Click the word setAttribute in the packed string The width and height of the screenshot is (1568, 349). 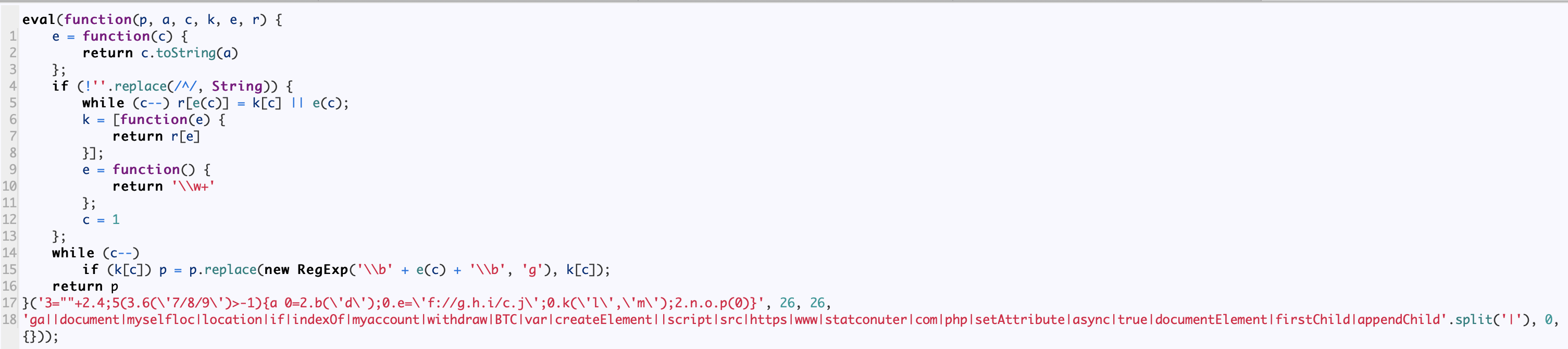click(1020, 319)
